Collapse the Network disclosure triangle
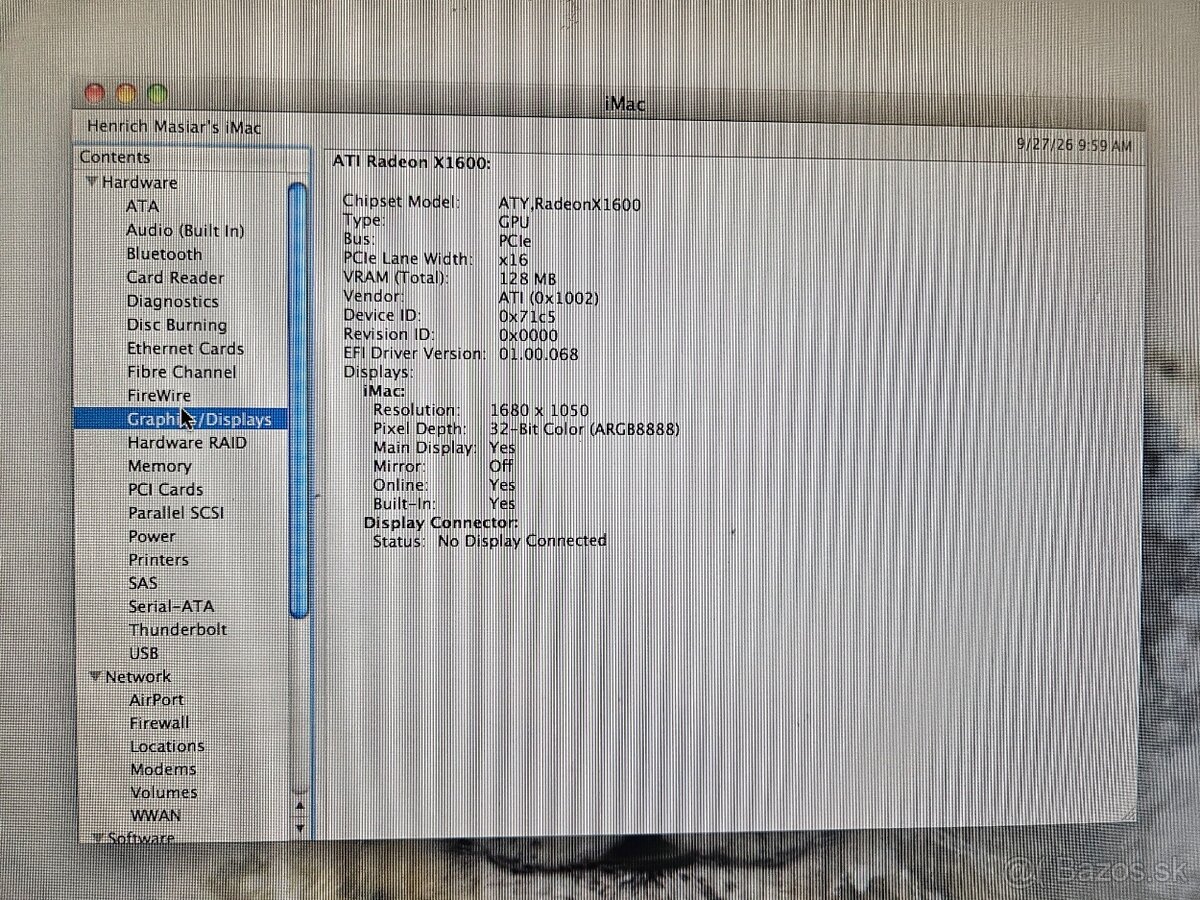This screenshot has width=1200, height=900. click(96, 676)
